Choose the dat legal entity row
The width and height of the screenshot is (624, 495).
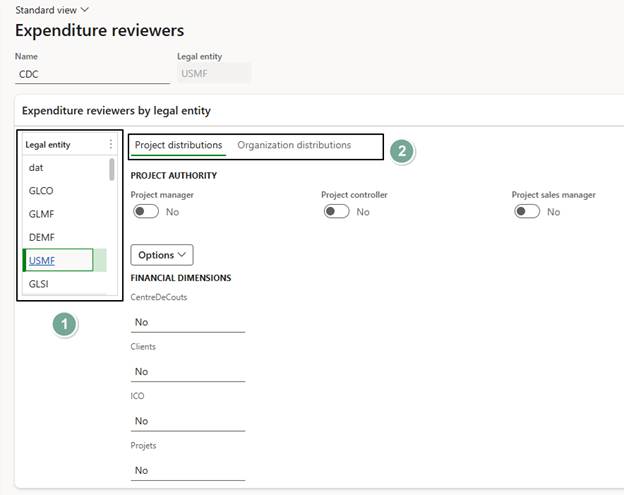[36, 168]
